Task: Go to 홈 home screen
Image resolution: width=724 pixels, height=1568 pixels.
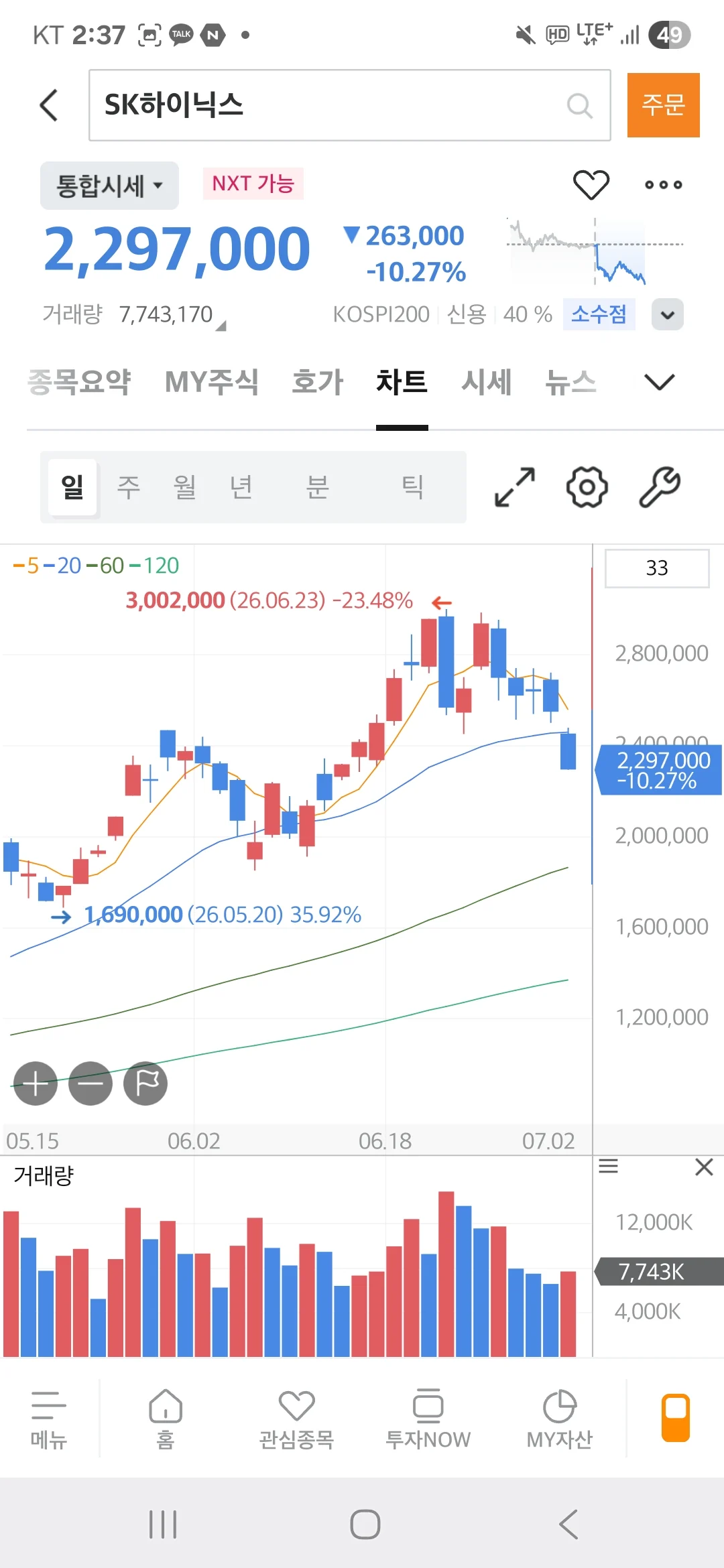Action: 166,1420
